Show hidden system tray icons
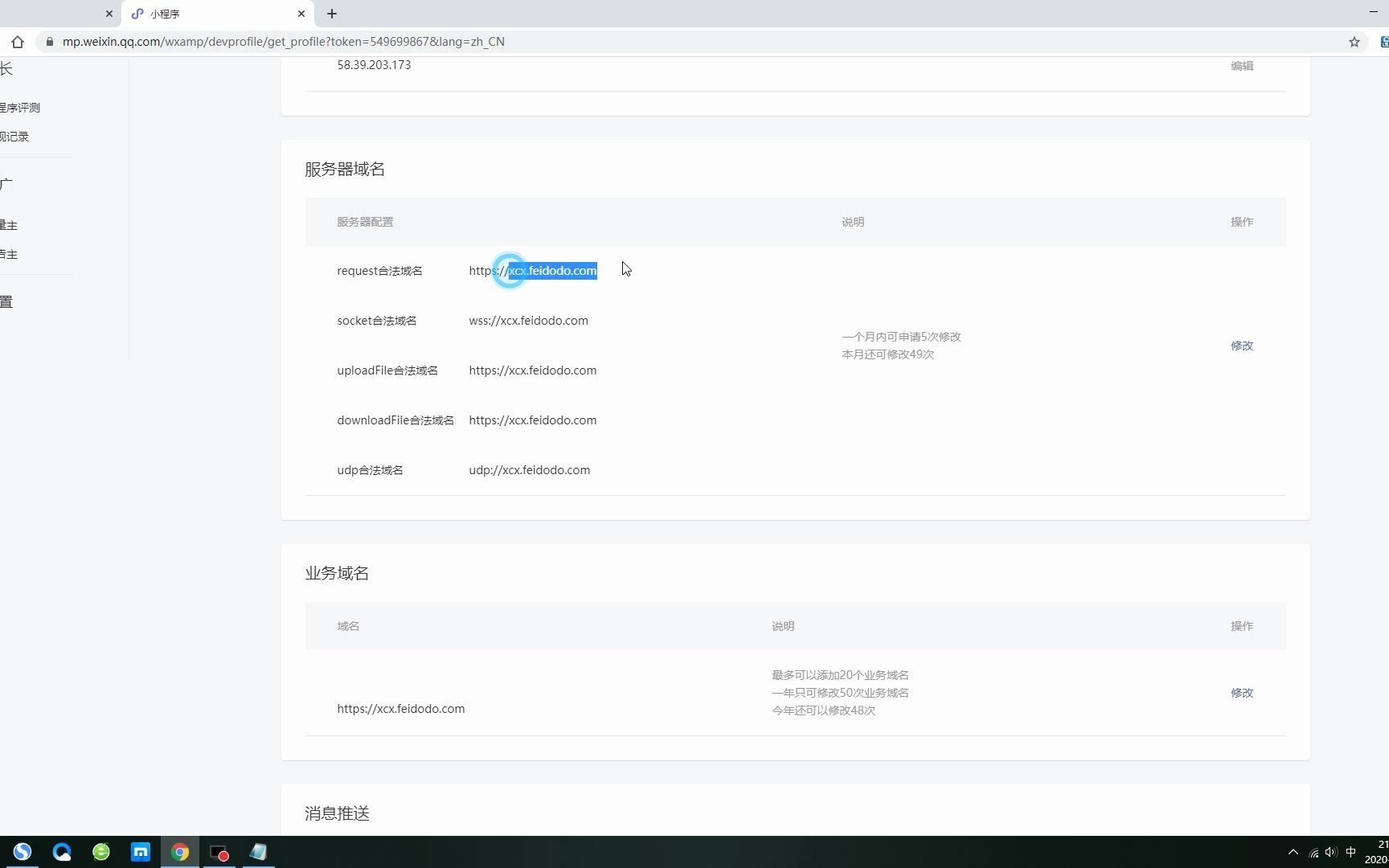The height and width of the screenshot is (868, 1389). 1293,852
